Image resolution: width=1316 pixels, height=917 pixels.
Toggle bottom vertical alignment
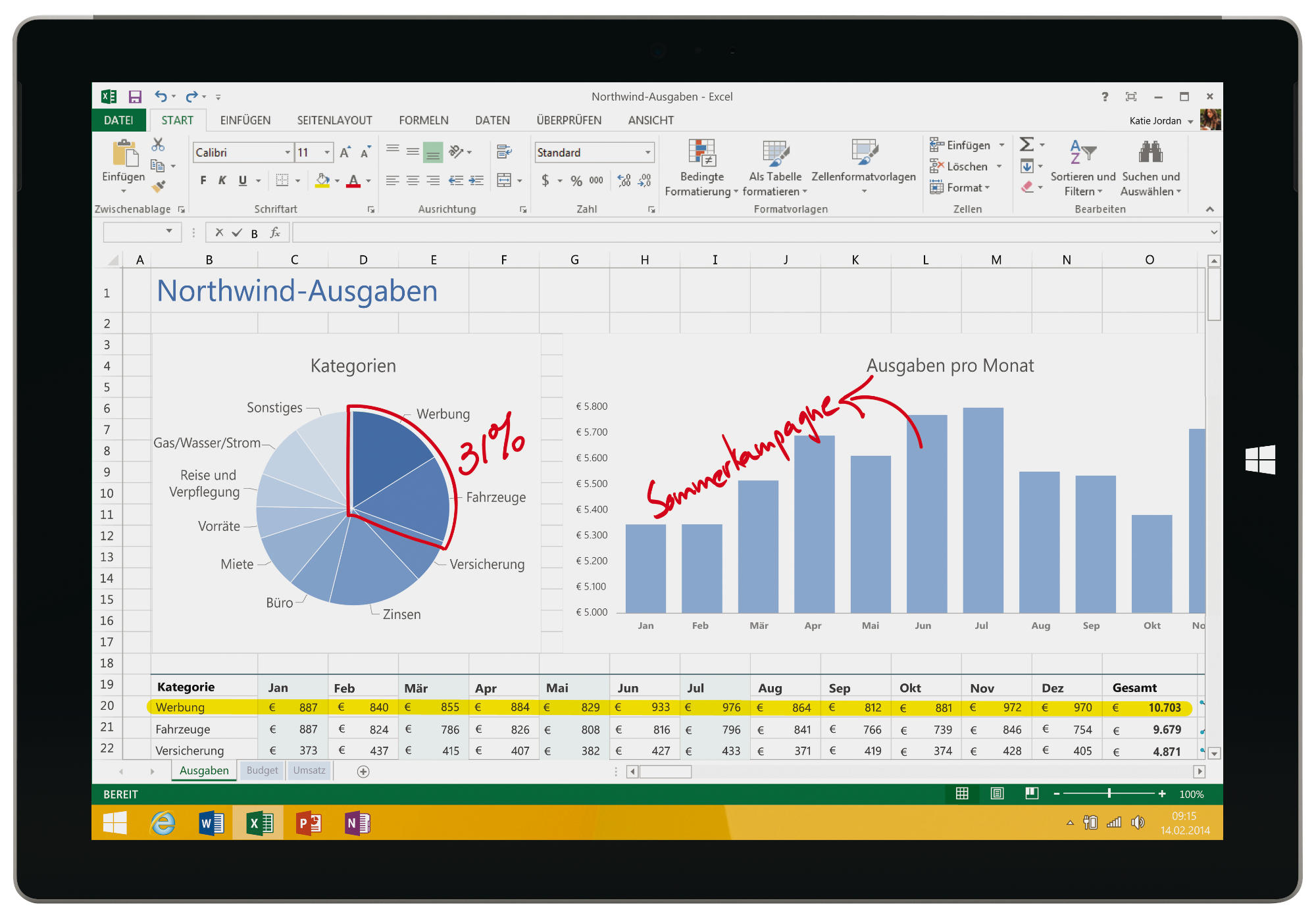click(432, 153)
